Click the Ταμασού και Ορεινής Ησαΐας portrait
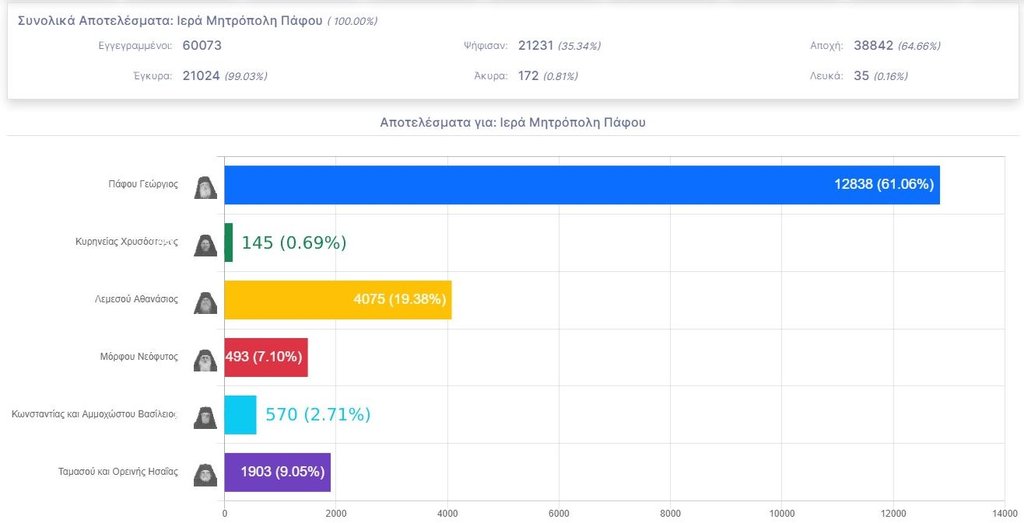Viewport: 1024px width, 523px height. pyautogui.click(x=205, y=475)
